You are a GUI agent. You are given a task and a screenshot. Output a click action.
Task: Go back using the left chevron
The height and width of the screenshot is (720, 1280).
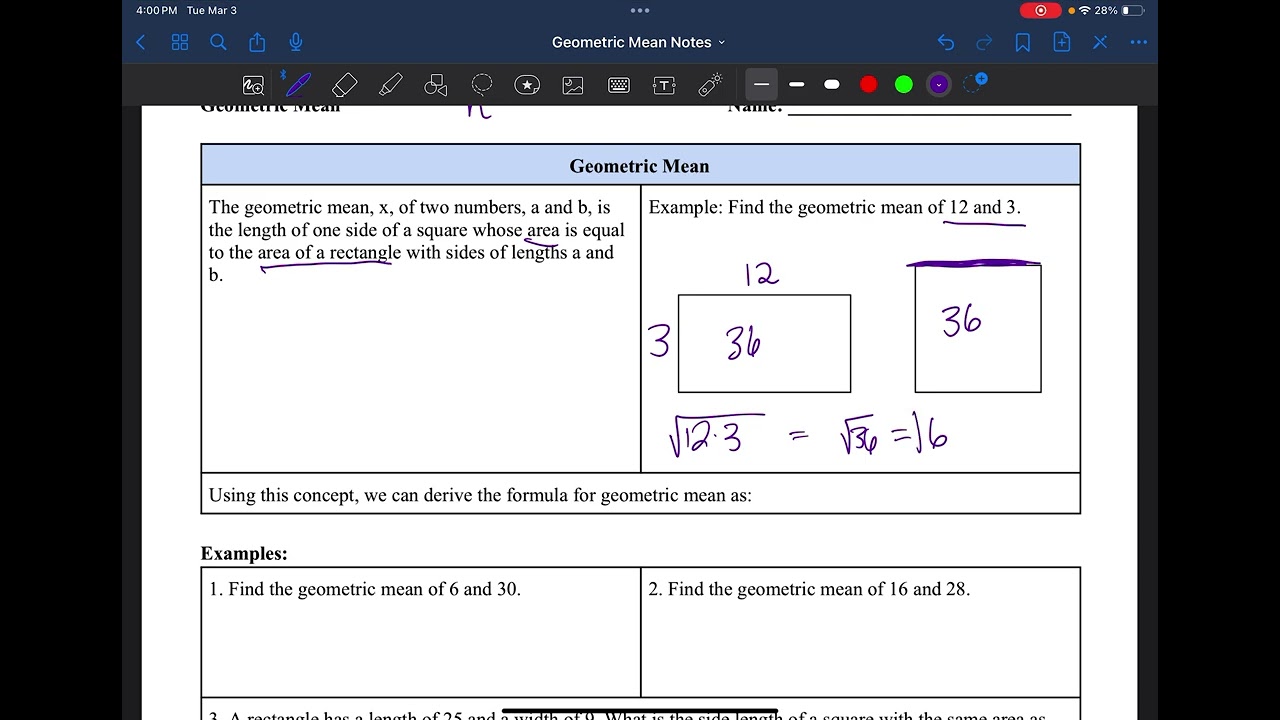pyautogui.click(x=141, y=42)
